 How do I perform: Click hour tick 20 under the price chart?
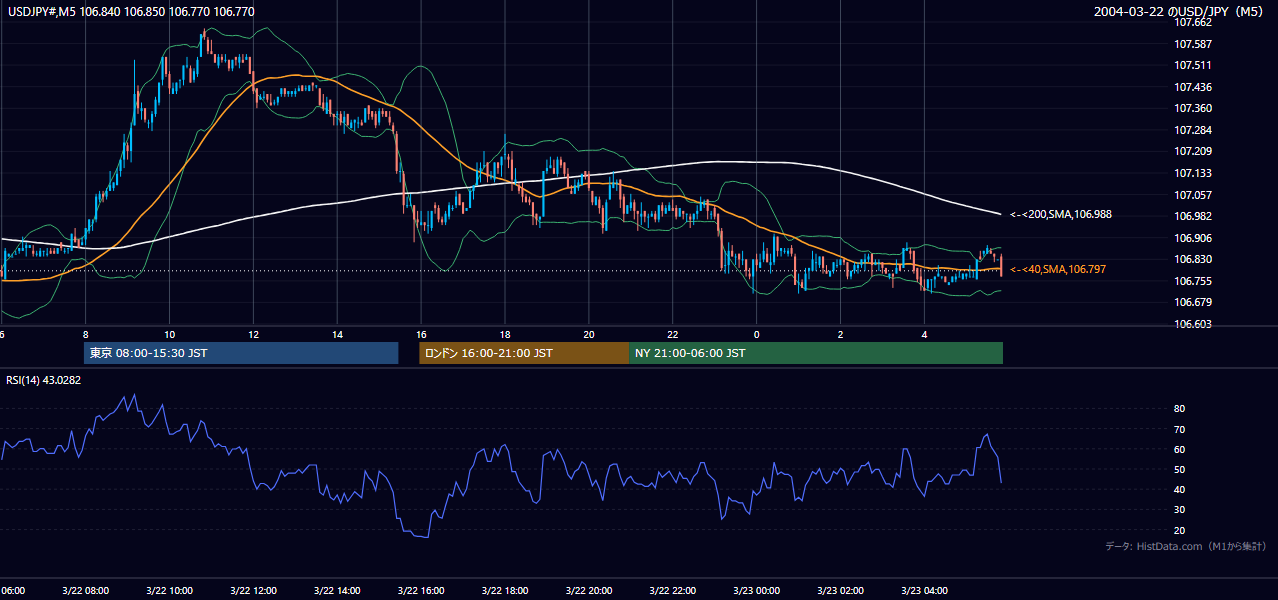click(589, 334)
